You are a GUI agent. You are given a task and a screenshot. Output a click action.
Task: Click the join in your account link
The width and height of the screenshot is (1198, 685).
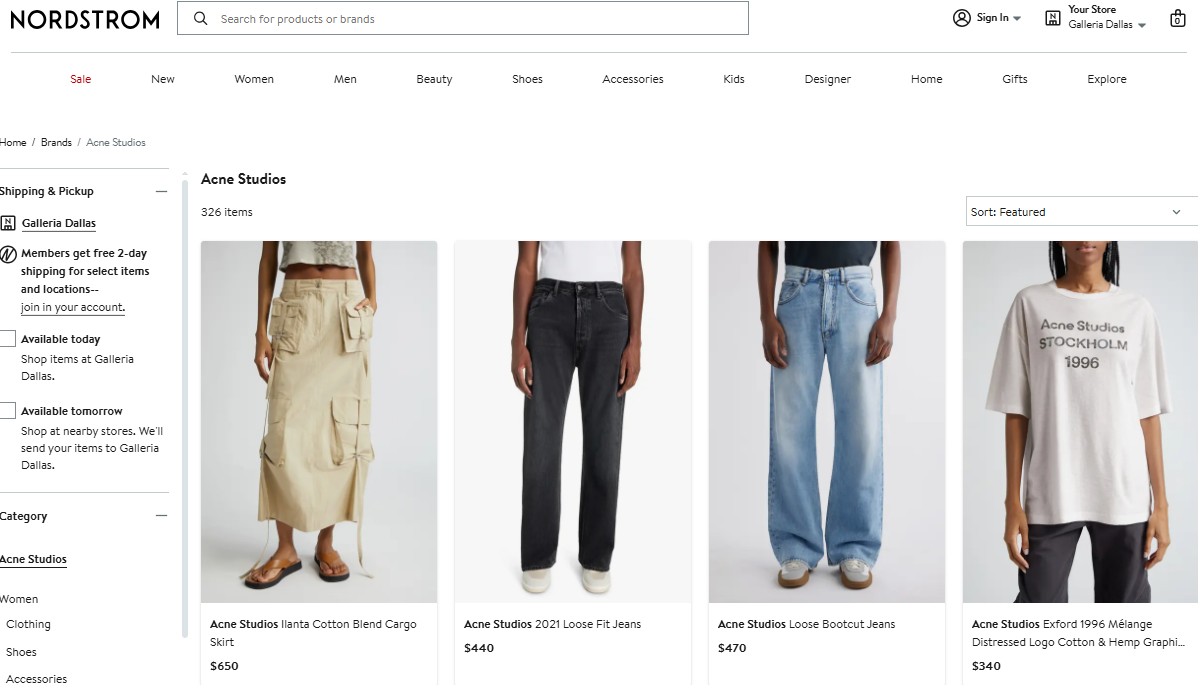pos(73,307)
